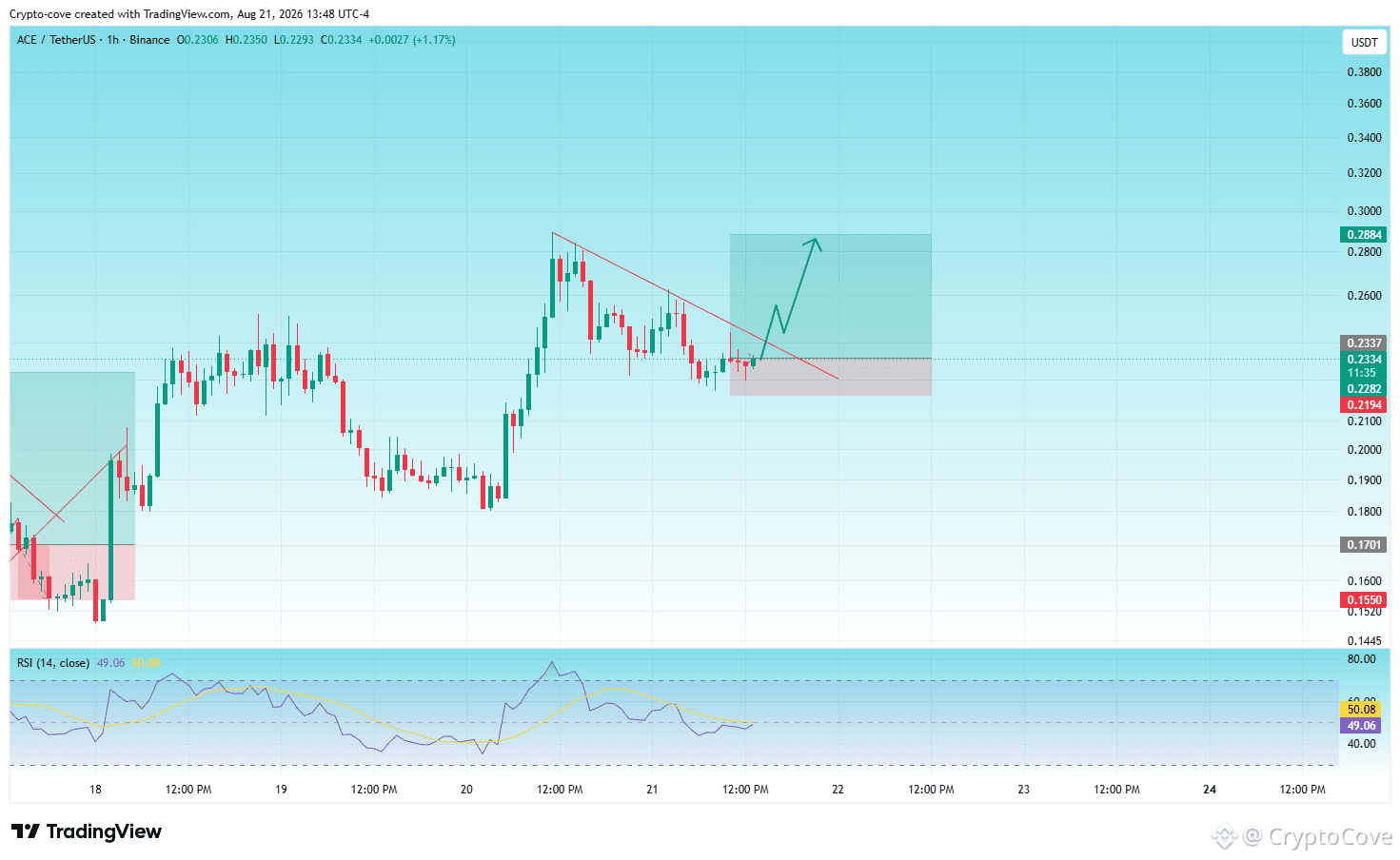Click the 0.2884 take-profit price label
1400x860 pixels.
[1364, 235]
